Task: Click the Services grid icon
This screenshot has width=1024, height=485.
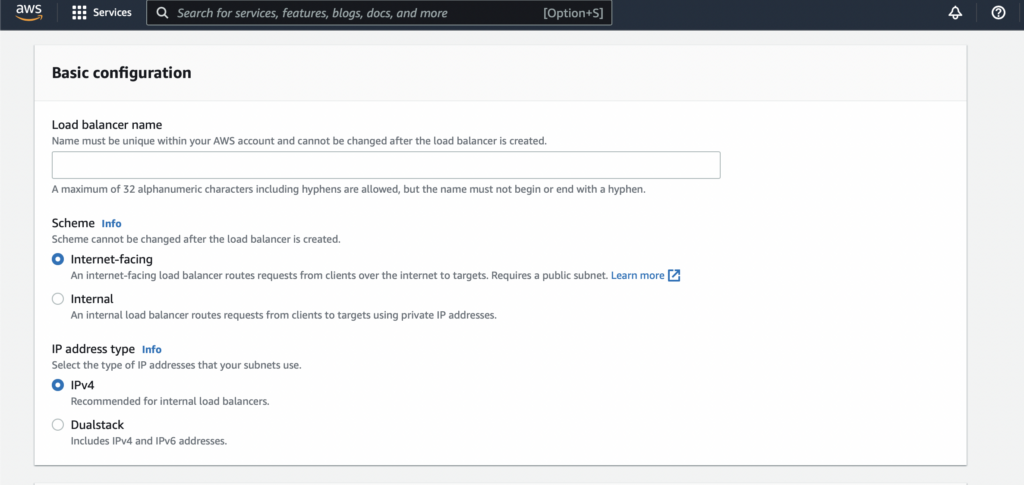Action: [x=79, y=12]
